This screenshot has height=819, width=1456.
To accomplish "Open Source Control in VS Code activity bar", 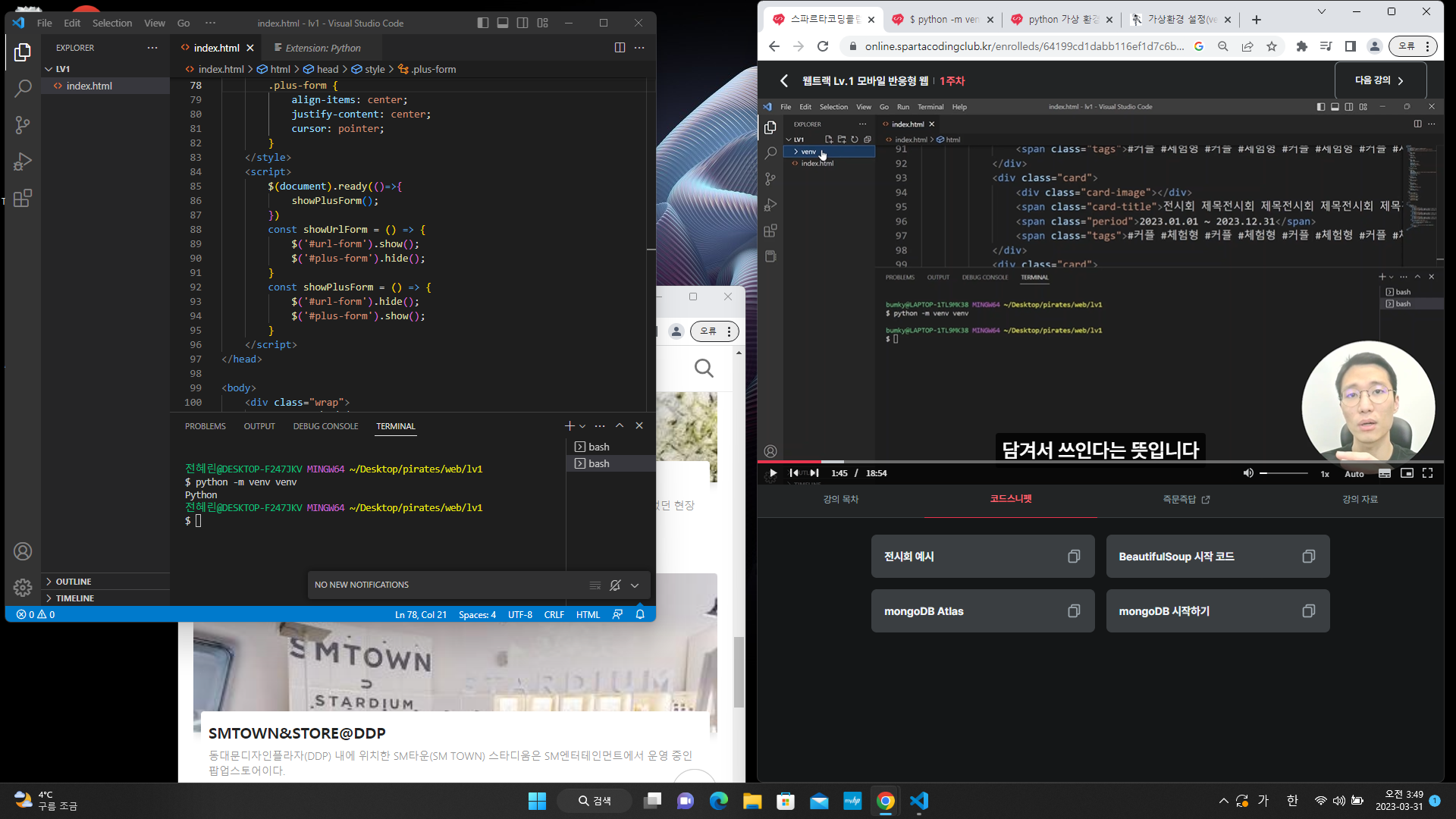I will point(23,125).
